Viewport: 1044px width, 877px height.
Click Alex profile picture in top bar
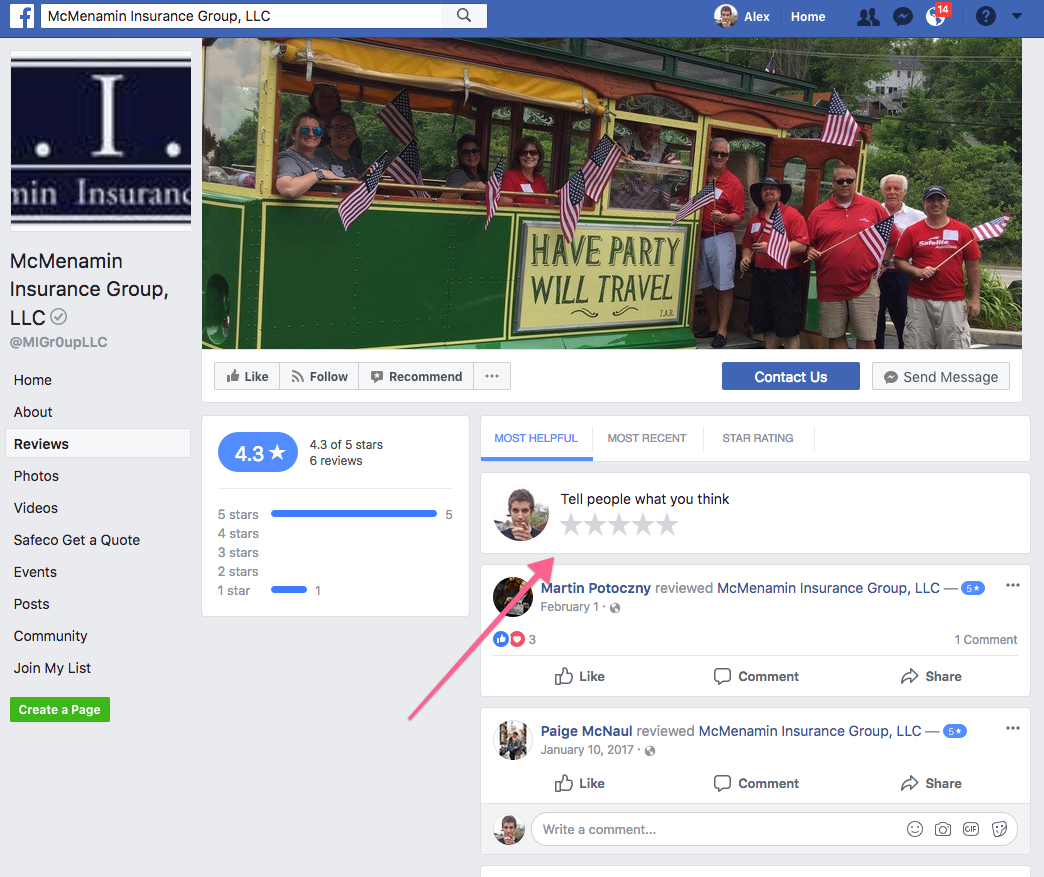pyautogui.click(x=726, y=16)
